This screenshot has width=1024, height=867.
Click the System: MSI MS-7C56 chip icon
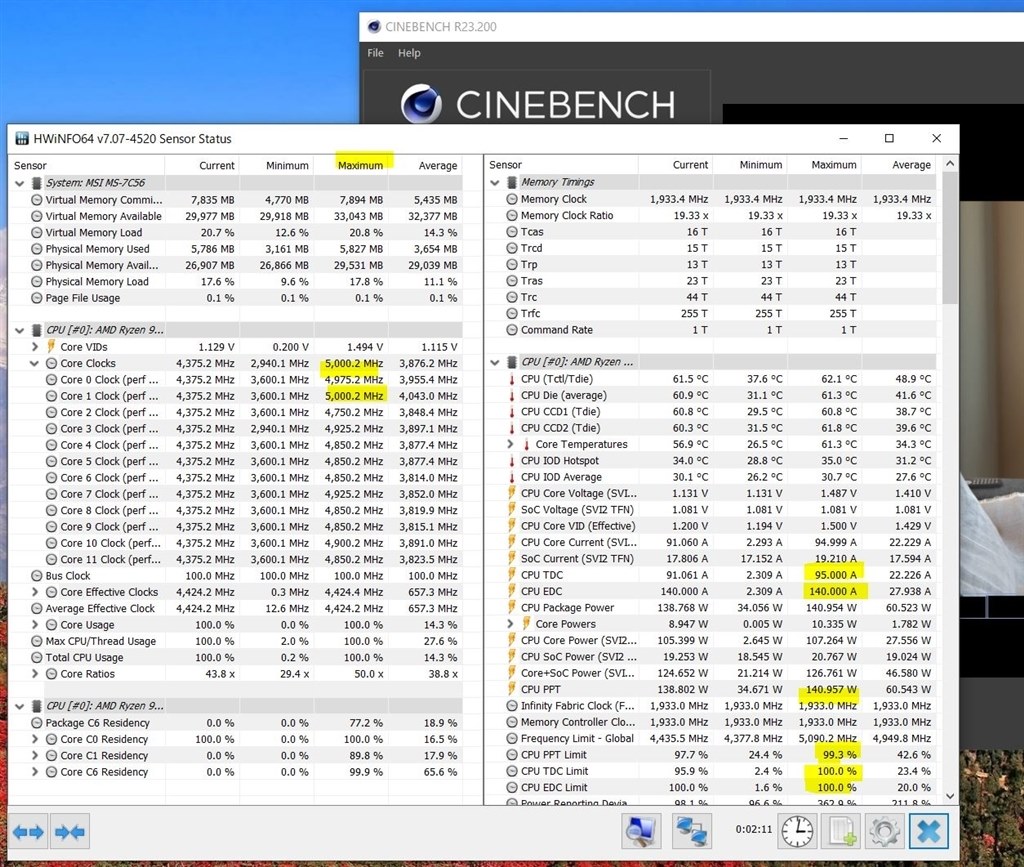click(x=37, y=183)
